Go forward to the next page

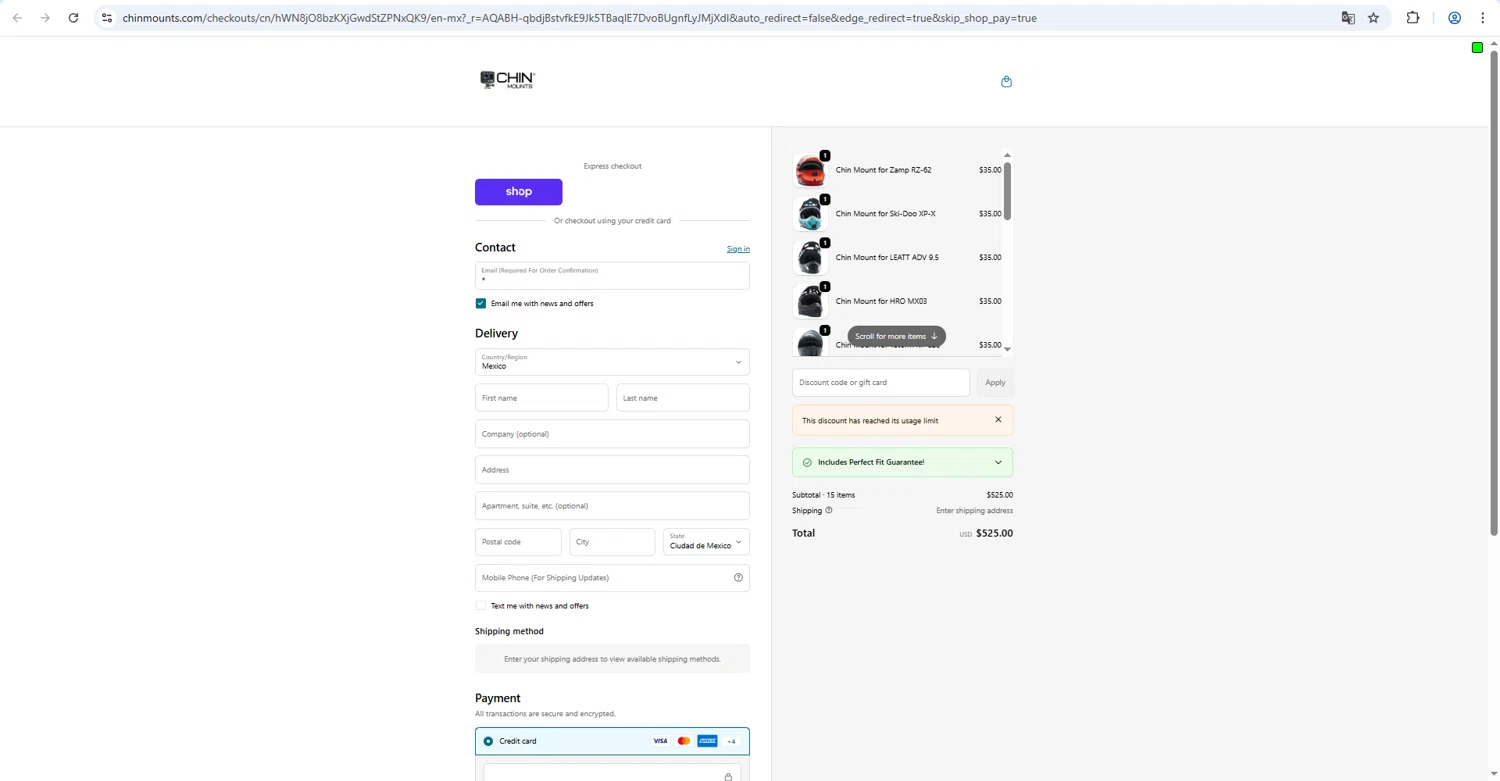(45, 18)
